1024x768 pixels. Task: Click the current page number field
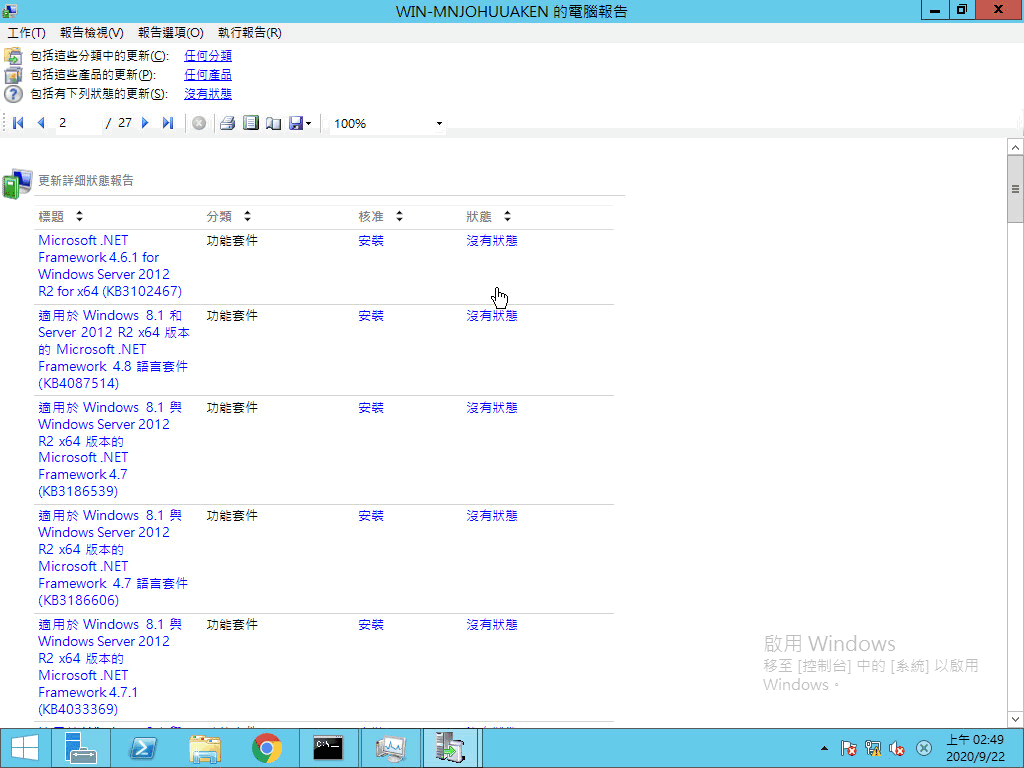point(78,123)
